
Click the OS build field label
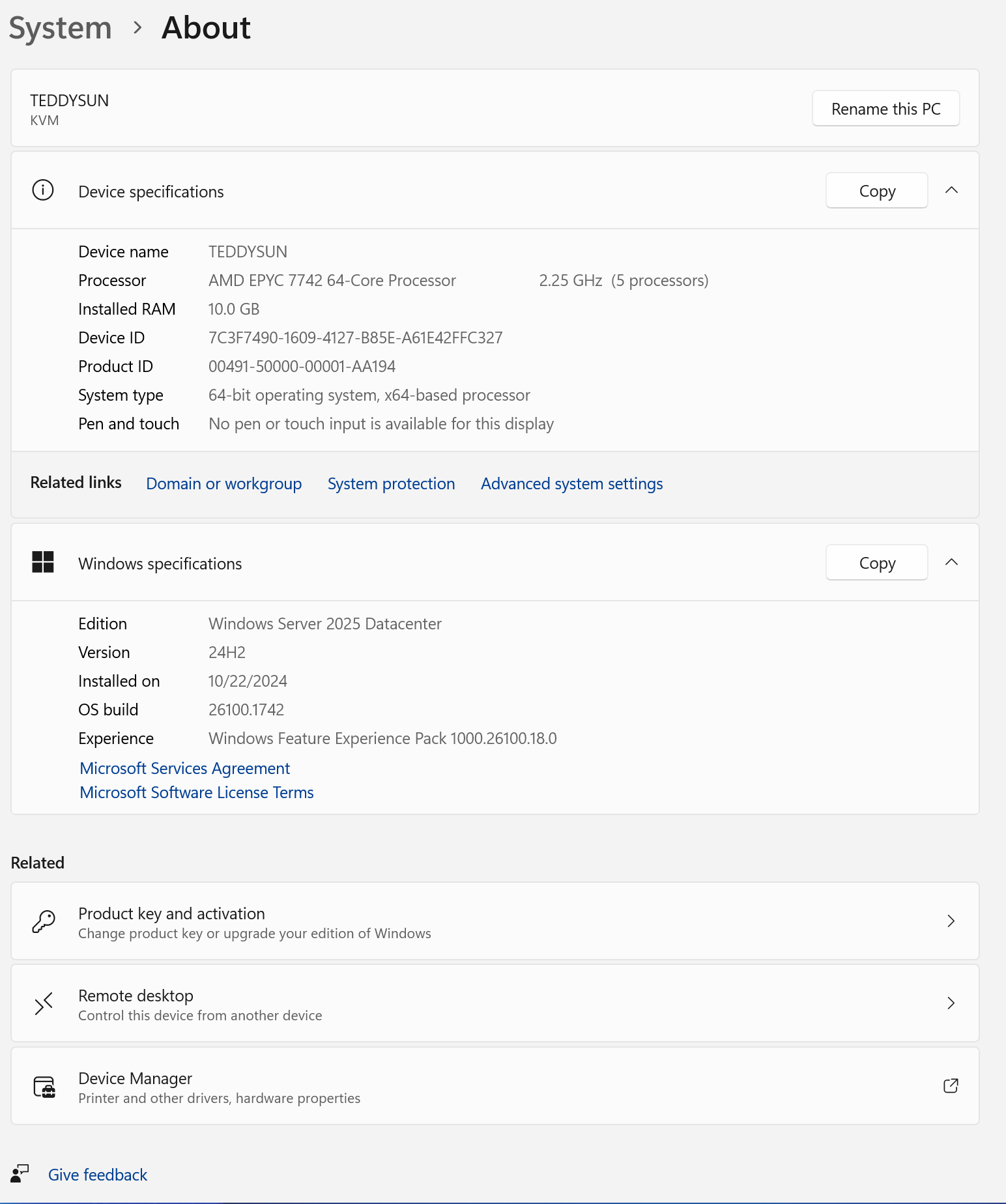pos(108,709)
